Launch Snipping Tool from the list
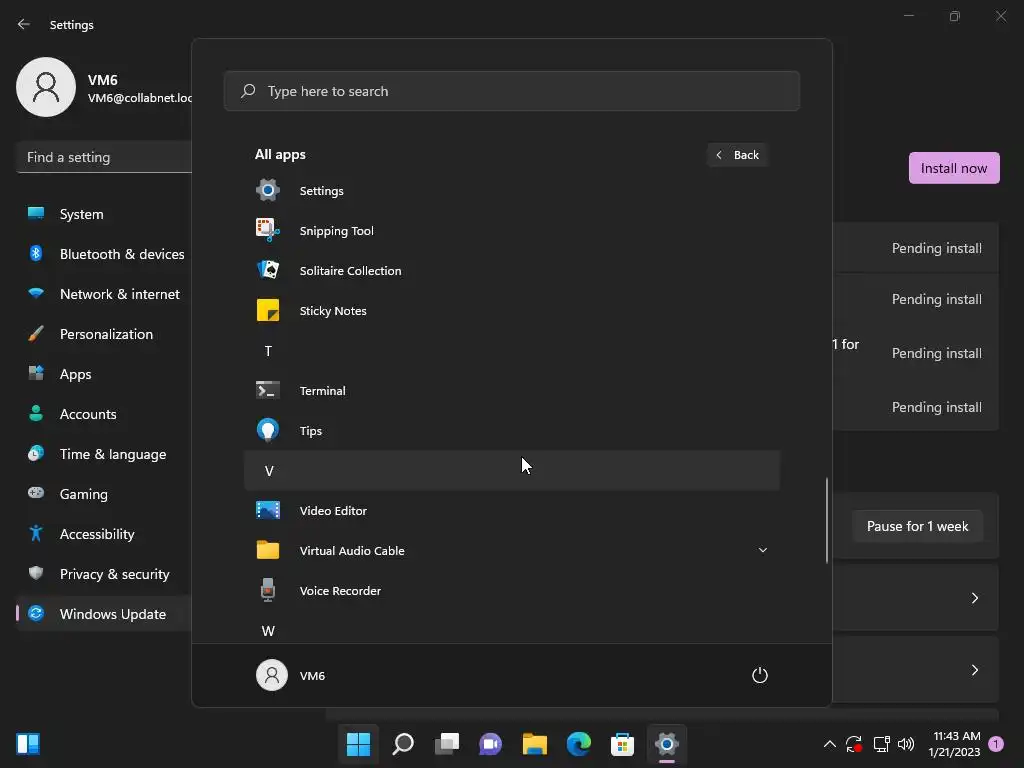This screenshot has height=768, width=1024. (512, 231)
